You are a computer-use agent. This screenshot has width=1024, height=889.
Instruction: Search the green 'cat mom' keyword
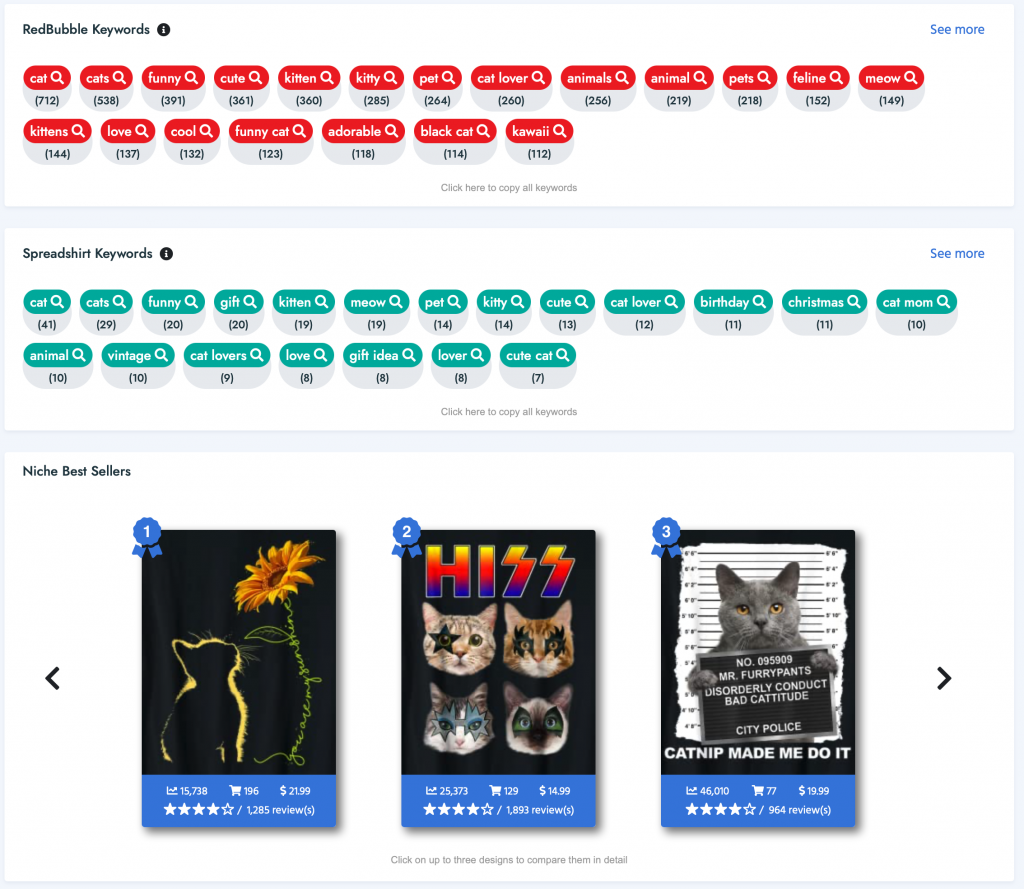click(916, 302)
